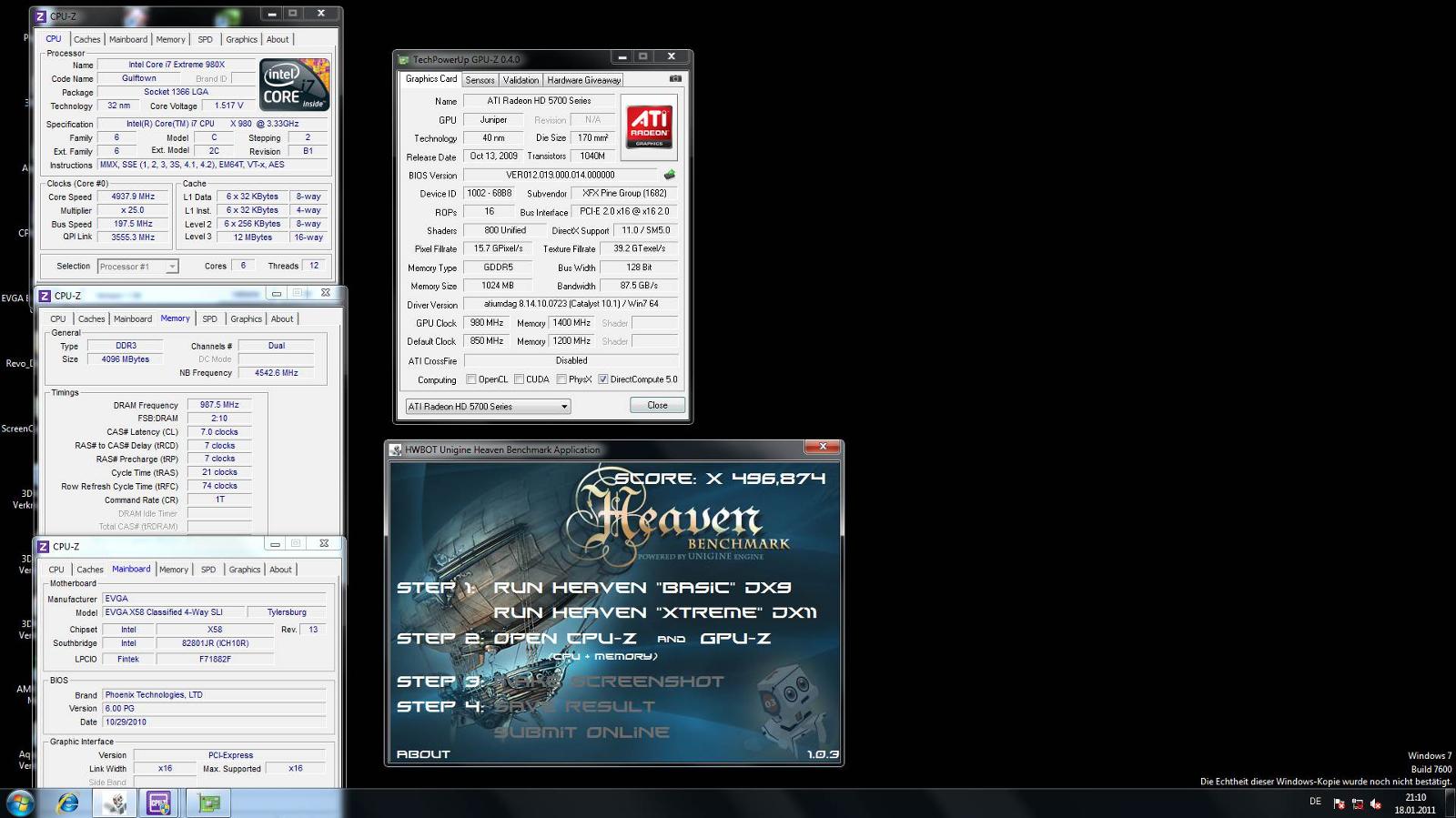Screen dimensions: 1456x818
Task: Switch to CPU-Z in the taskbar
Action: pyautogui.click(x=159, y=803)
